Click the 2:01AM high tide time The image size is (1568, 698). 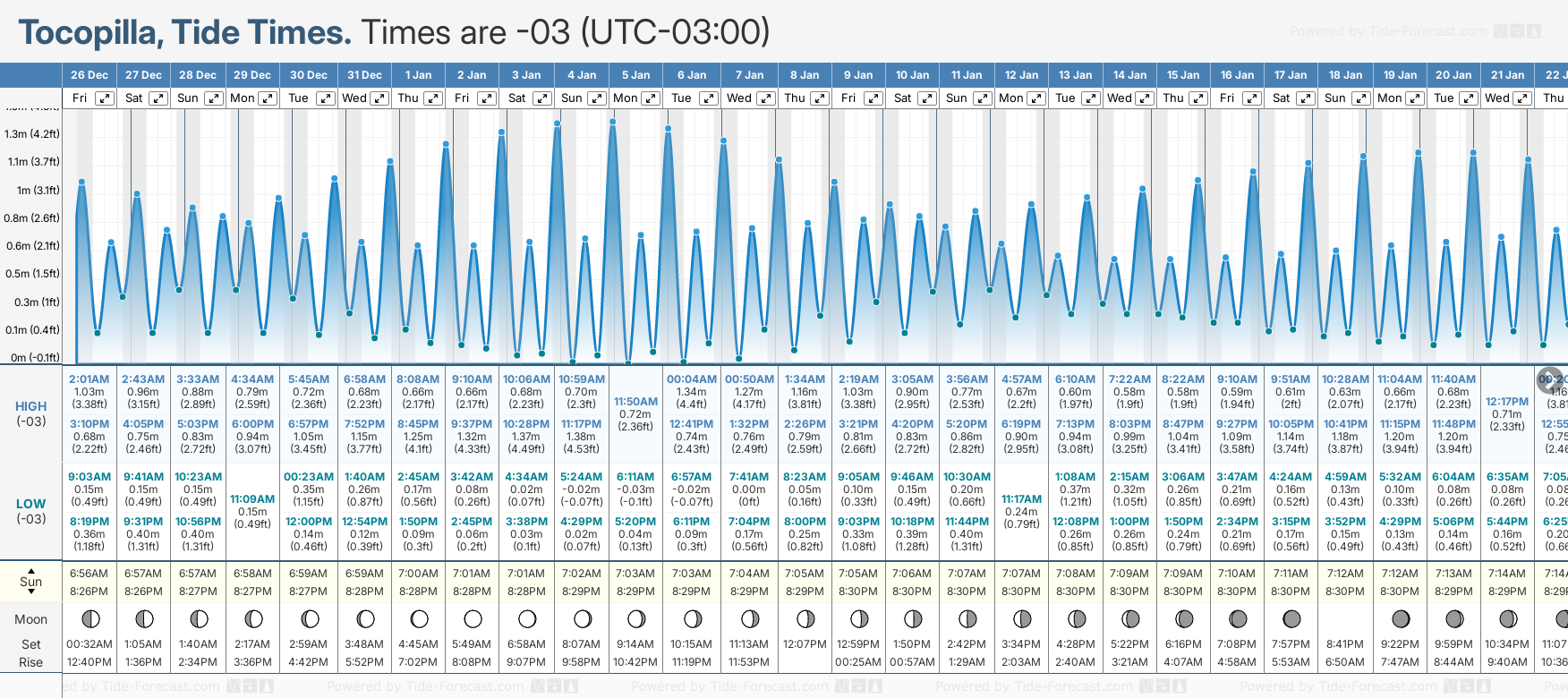(89, 379)
